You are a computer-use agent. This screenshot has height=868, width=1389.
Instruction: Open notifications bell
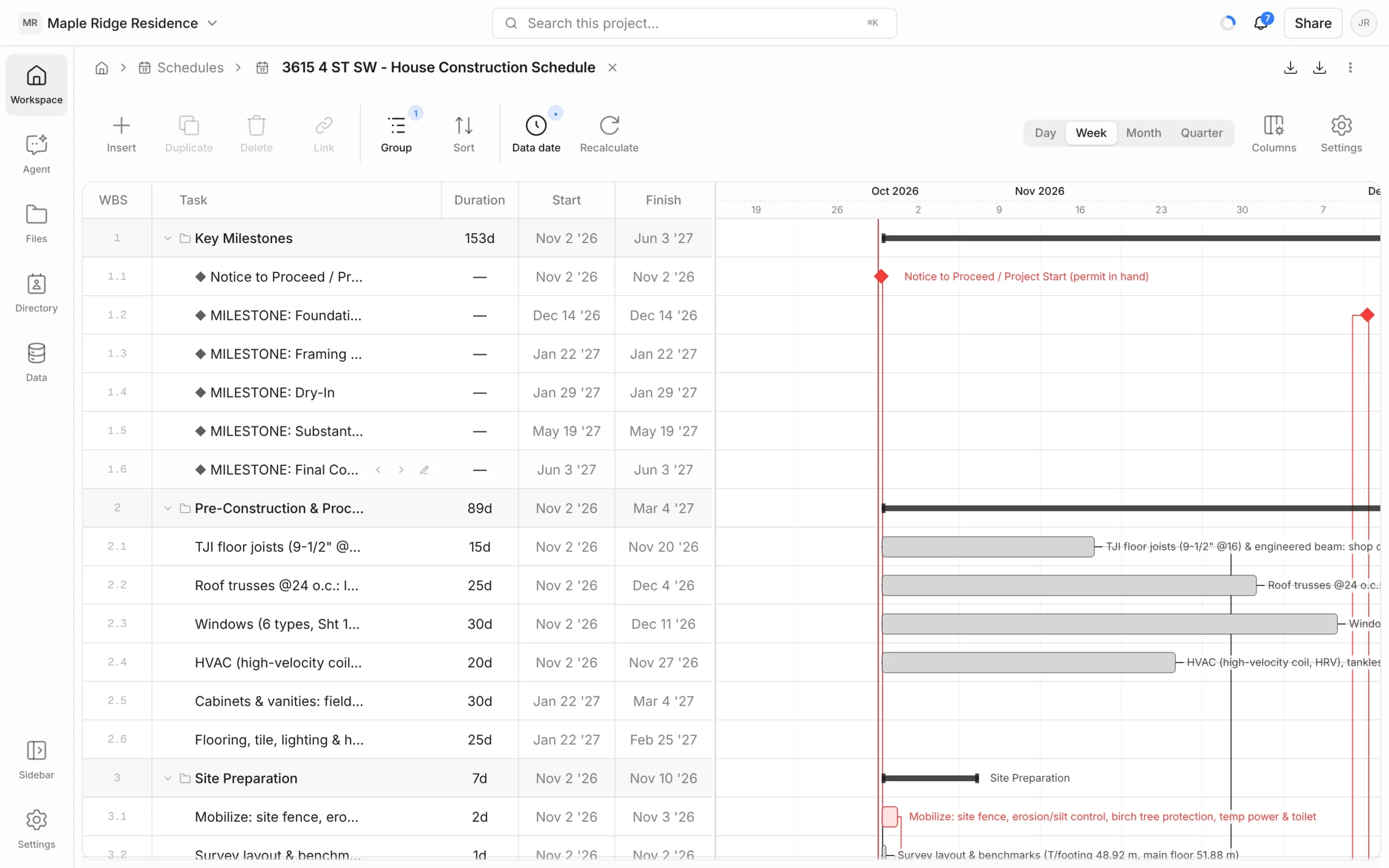click(x=1260, y=23)
